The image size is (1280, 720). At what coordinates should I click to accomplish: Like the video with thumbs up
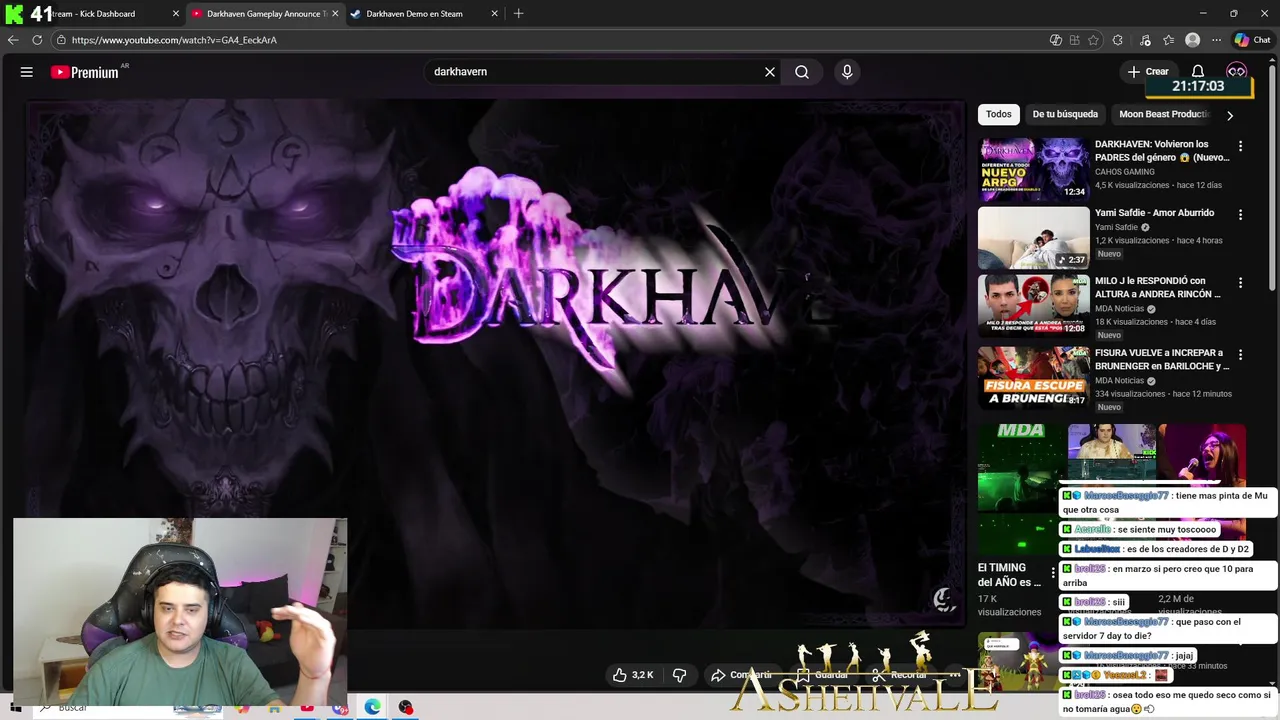pos(632,675)
